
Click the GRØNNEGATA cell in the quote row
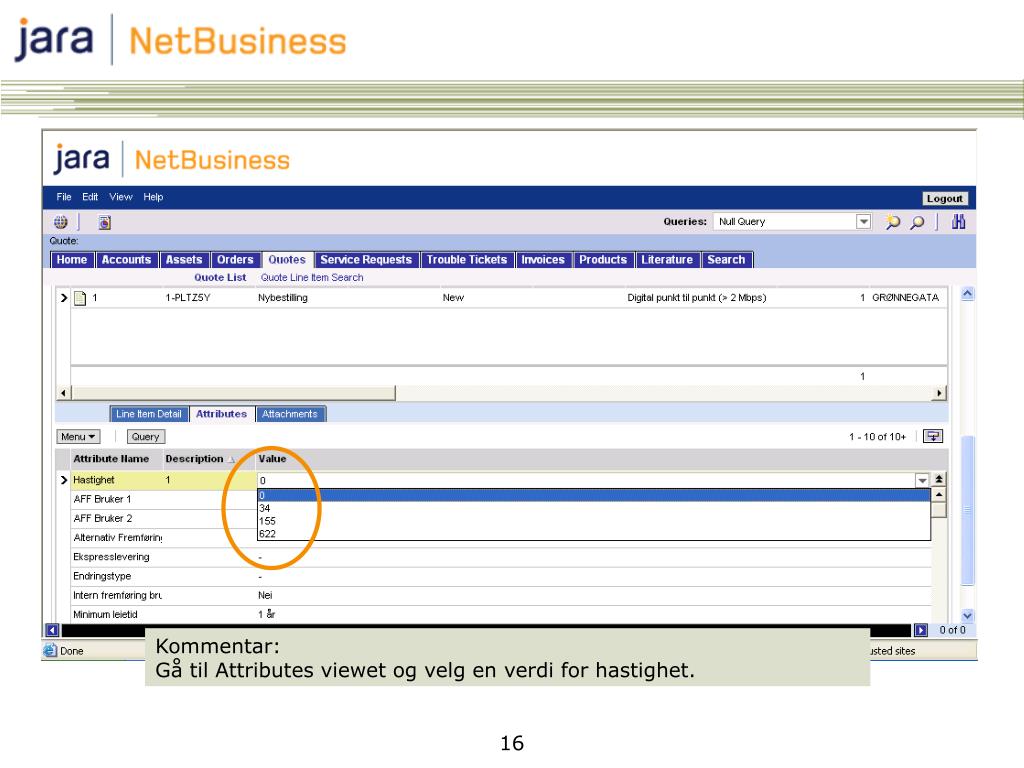[x=905, y=298]
